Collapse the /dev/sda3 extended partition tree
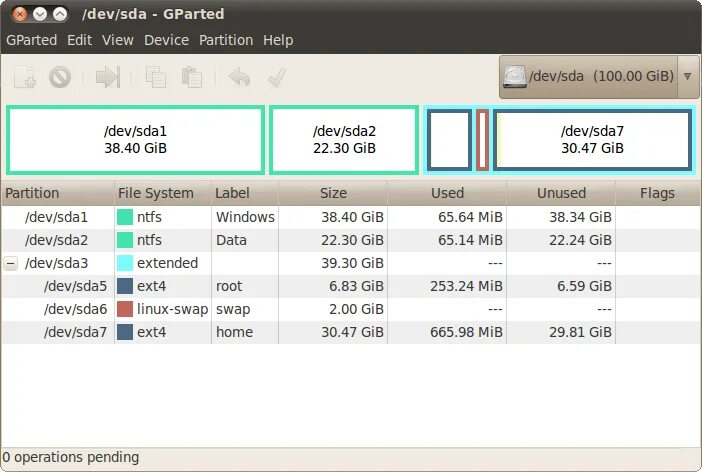The width and height of the screenshot is (702, 472). (x=11, y=263)
